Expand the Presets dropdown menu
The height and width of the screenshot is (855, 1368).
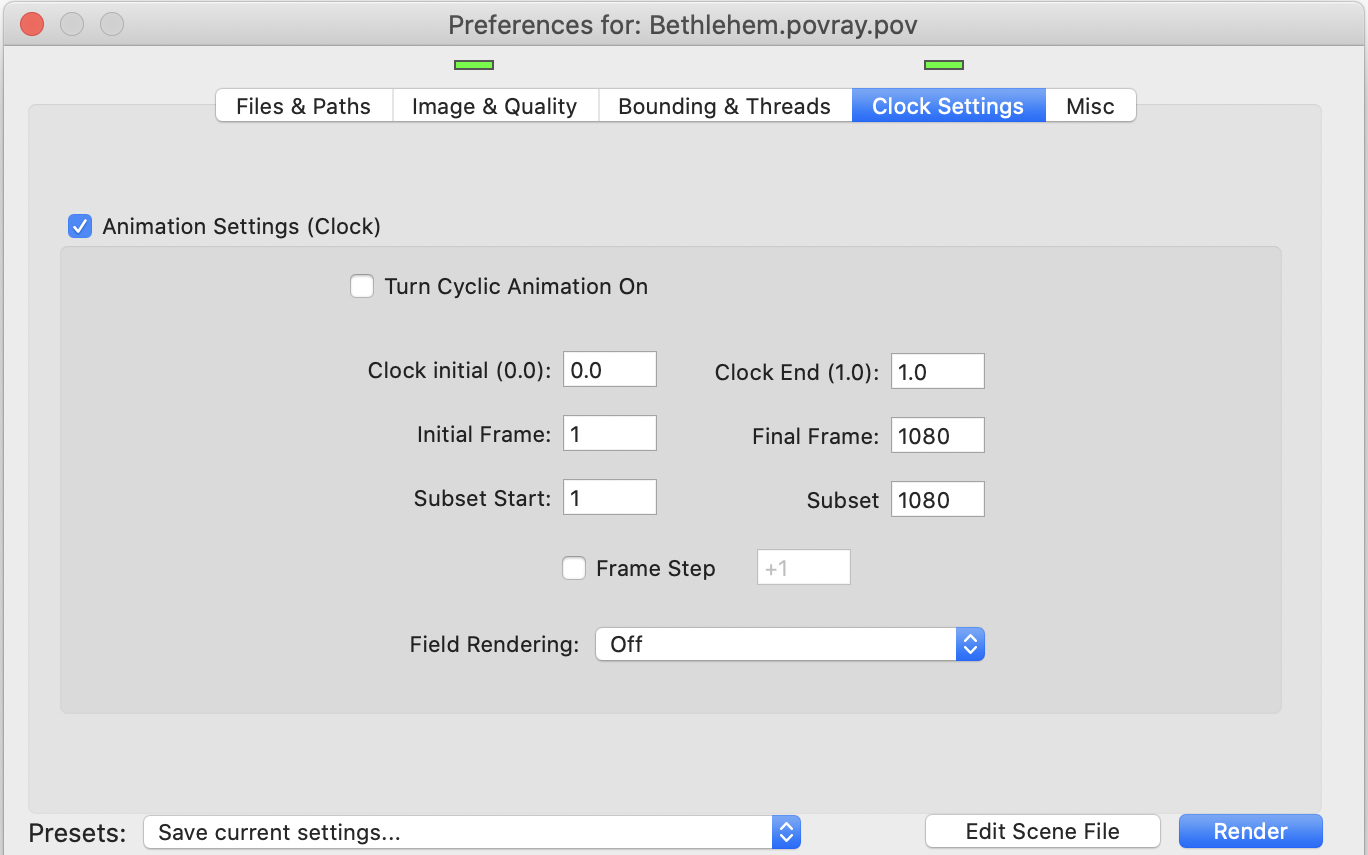click(x=471, y=832)
